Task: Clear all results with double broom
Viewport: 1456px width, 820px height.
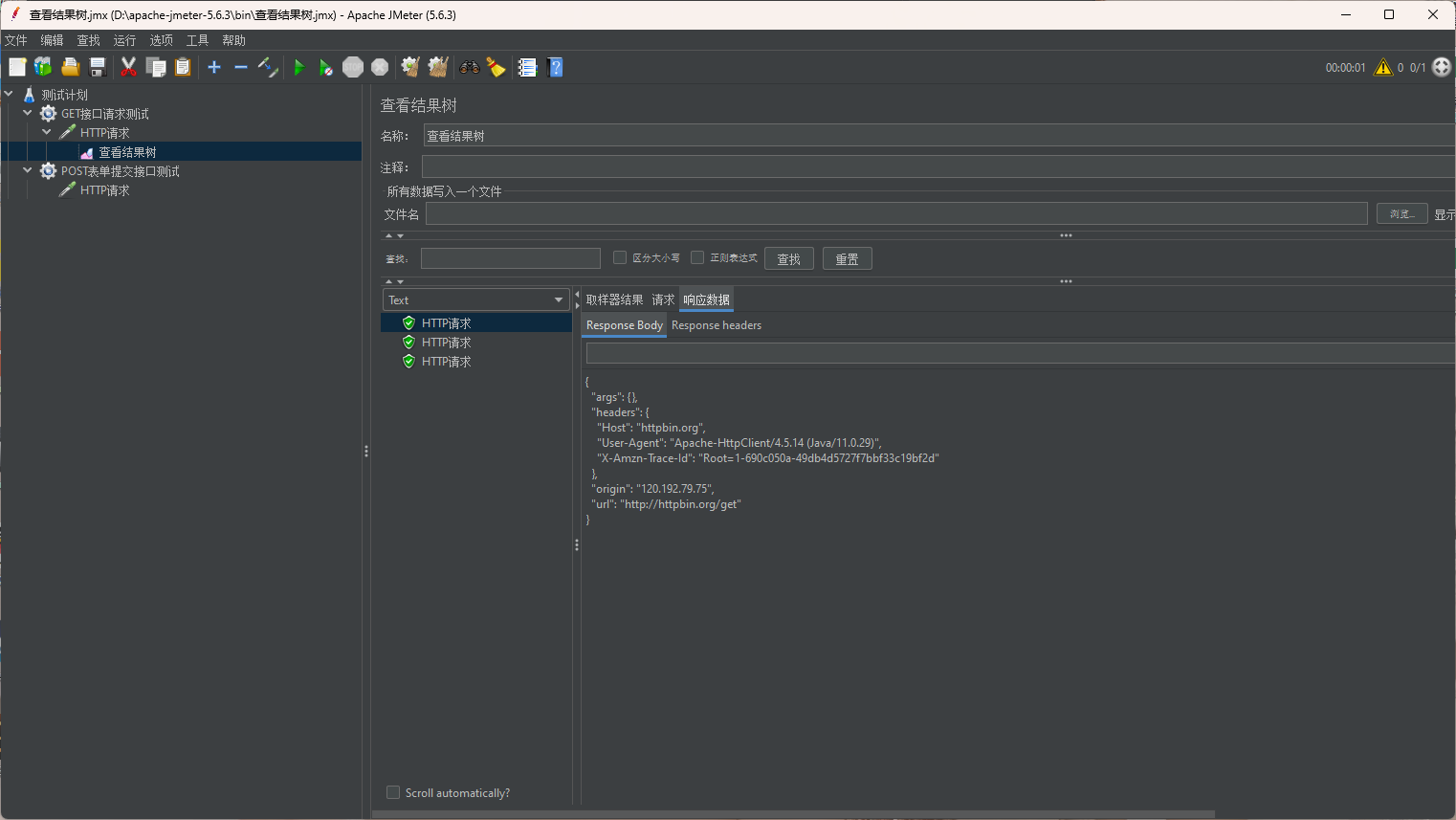Action: (438, 67)
